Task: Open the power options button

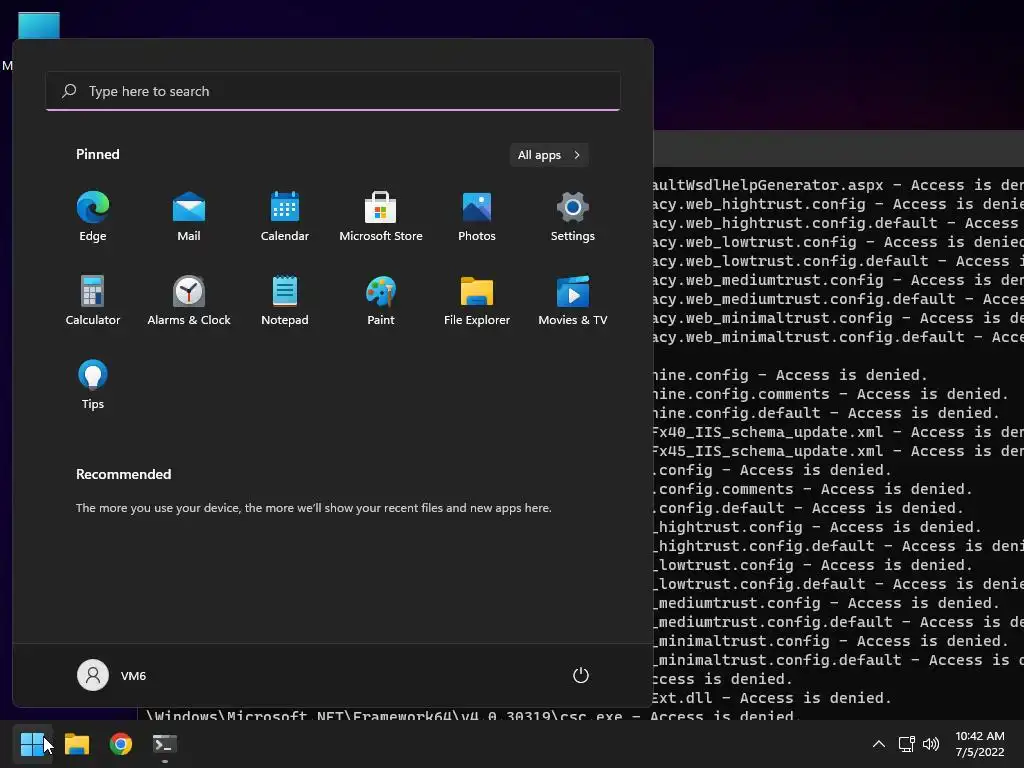Action: [581, 675]
